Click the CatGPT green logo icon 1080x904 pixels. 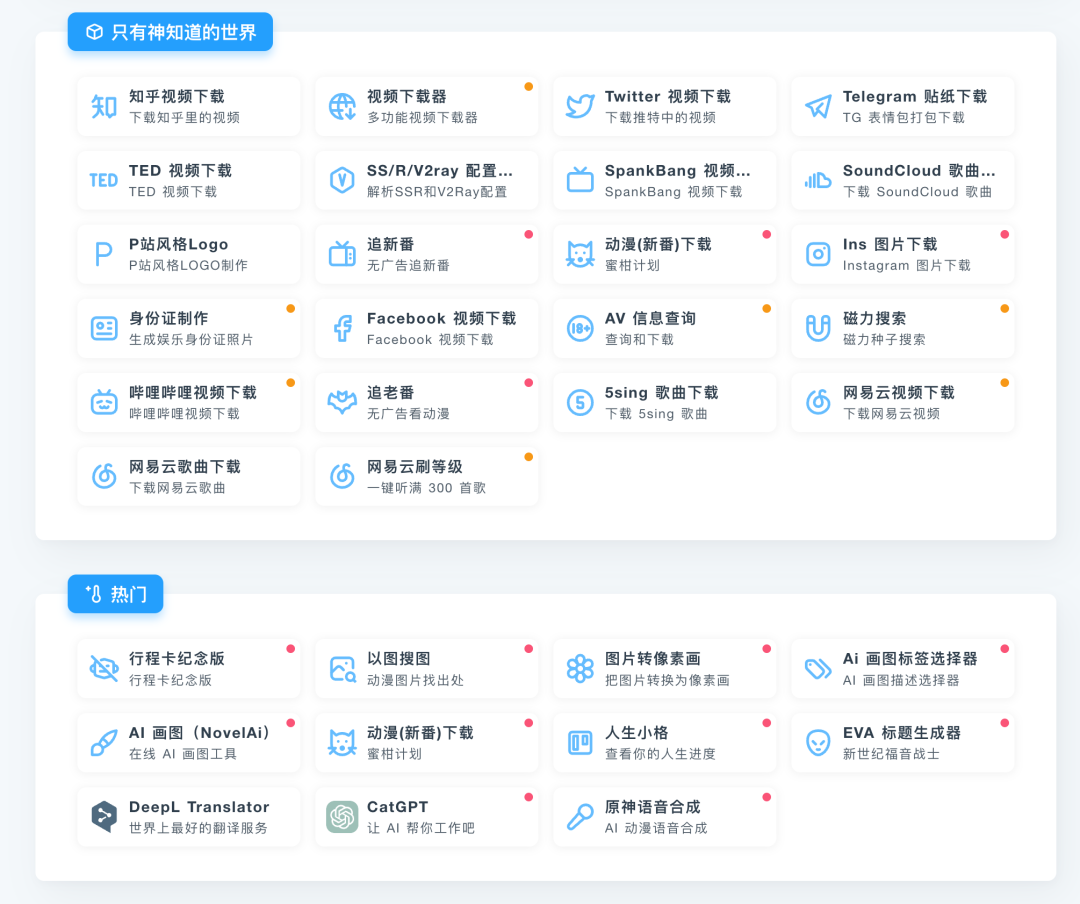coord(342,816)
